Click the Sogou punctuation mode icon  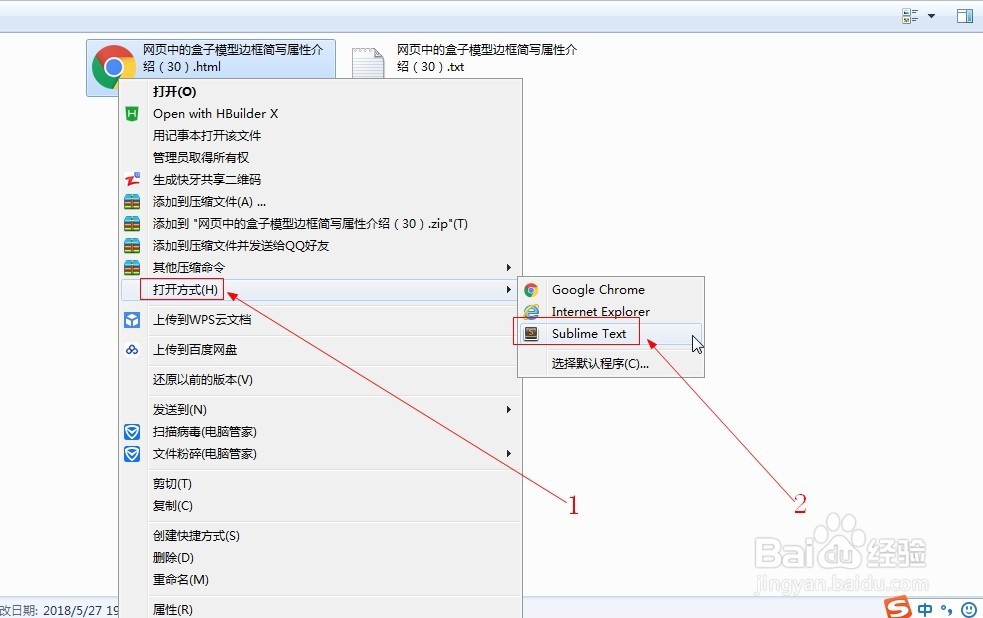946,610
